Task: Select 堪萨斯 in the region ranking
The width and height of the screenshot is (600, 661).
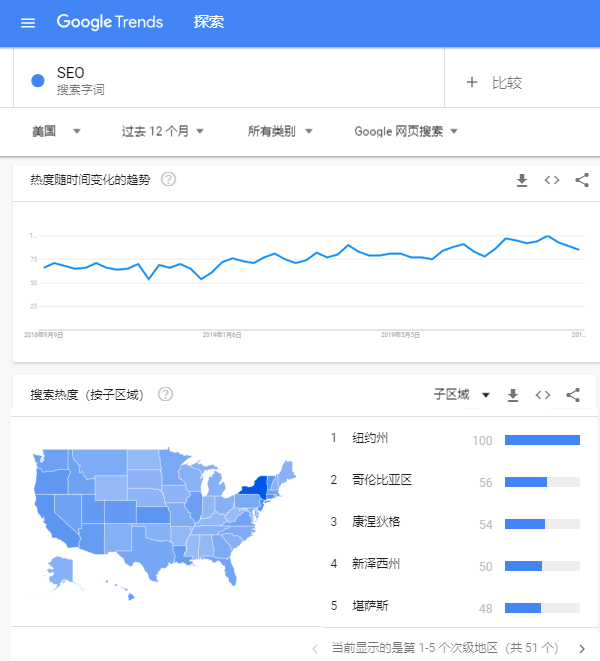Action: (x=370, y=606)
